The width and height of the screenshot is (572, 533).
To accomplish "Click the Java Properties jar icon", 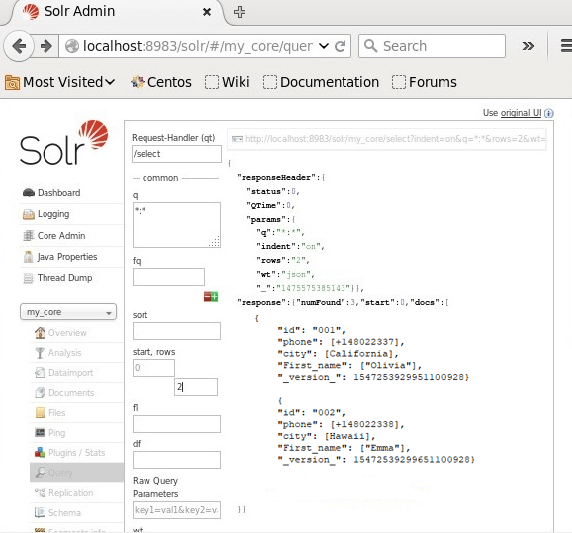I will (28, 257).
